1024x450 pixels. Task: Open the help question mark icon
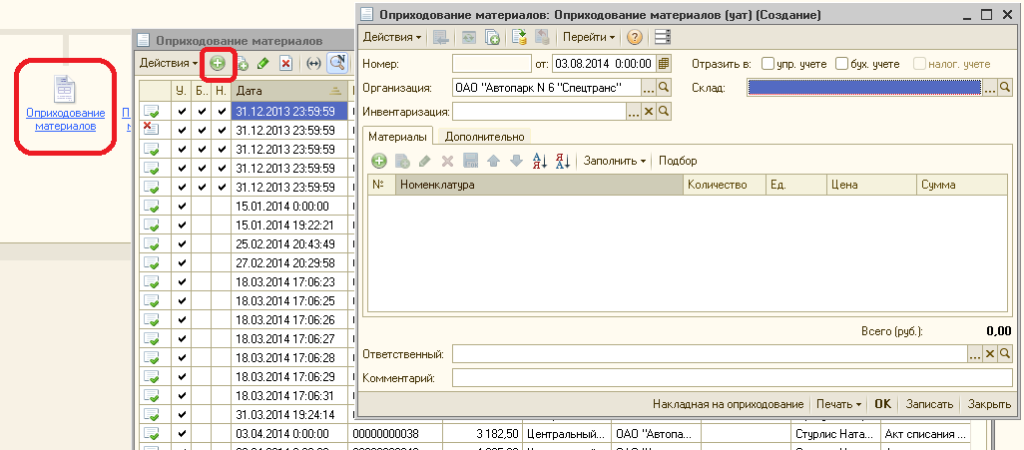634,37
